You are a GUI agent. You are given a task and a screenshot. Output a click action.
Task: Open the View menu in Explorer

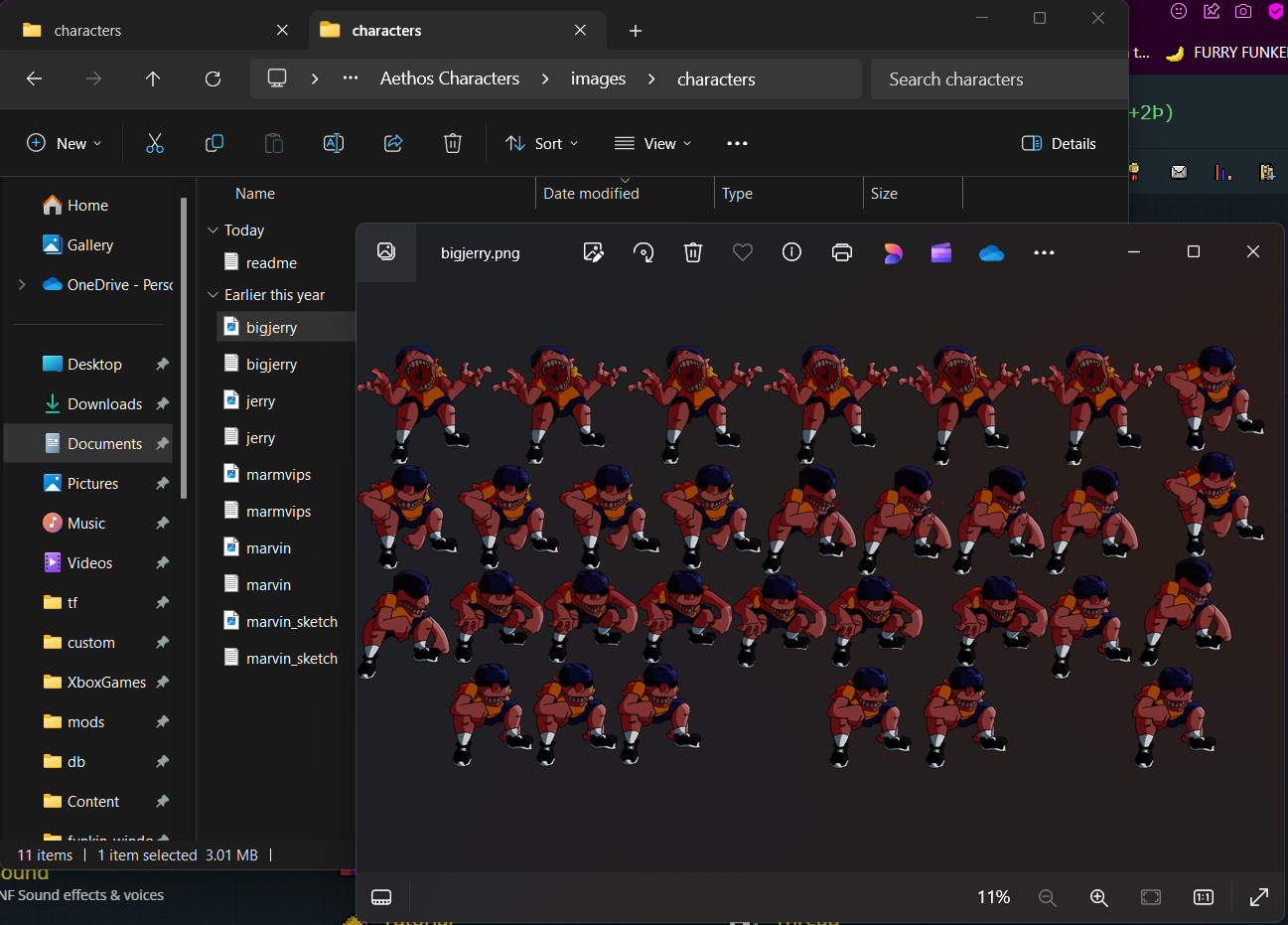(x=652, y=143)
